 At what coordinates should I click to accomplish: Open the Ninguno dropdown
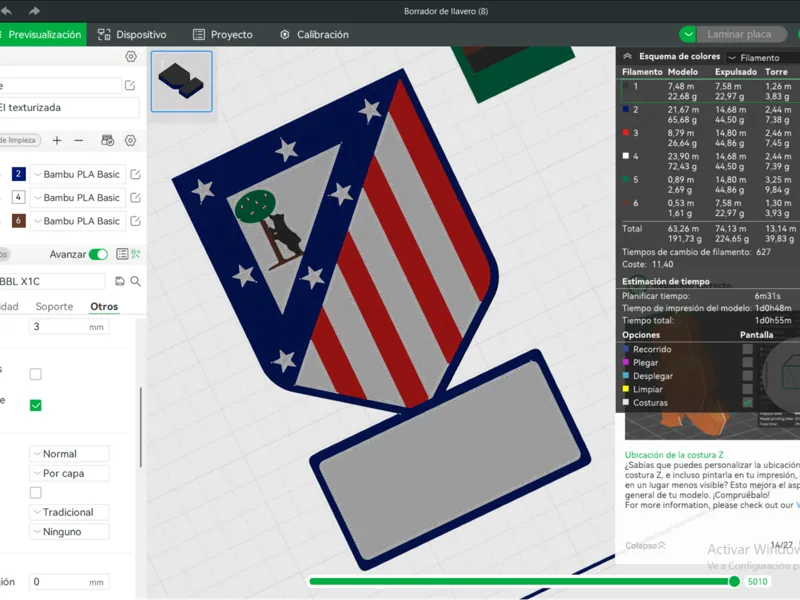tap(69, 532)
